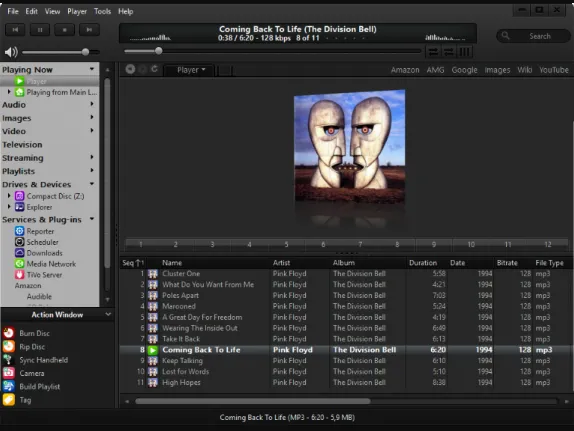The width and height of the screenshot is (574, 431).
Task: Open the Scheduler service
Action: 42,242
